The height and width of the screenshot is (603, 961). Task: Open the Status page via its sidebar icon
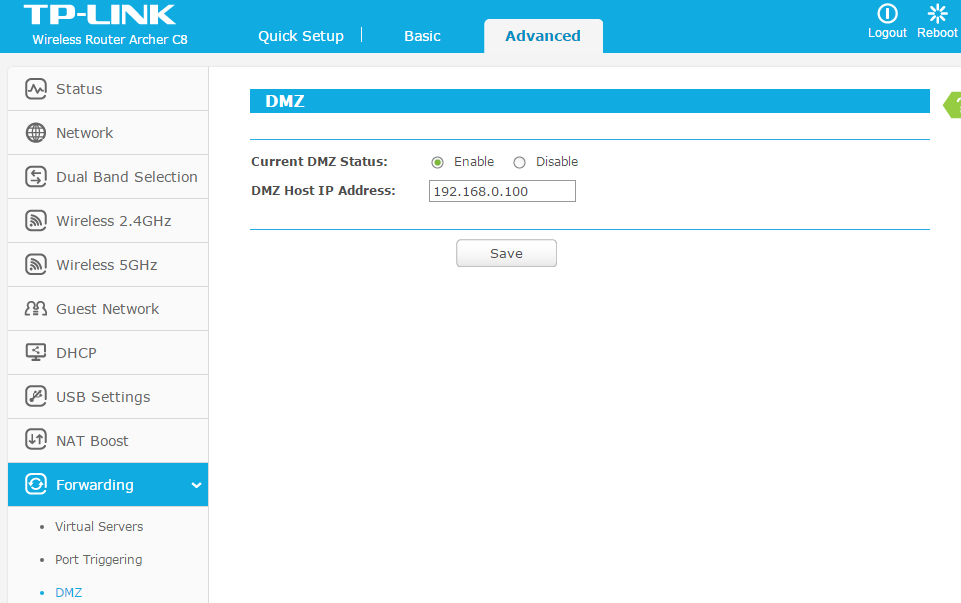pyautogui.click(x=34, y=88)
